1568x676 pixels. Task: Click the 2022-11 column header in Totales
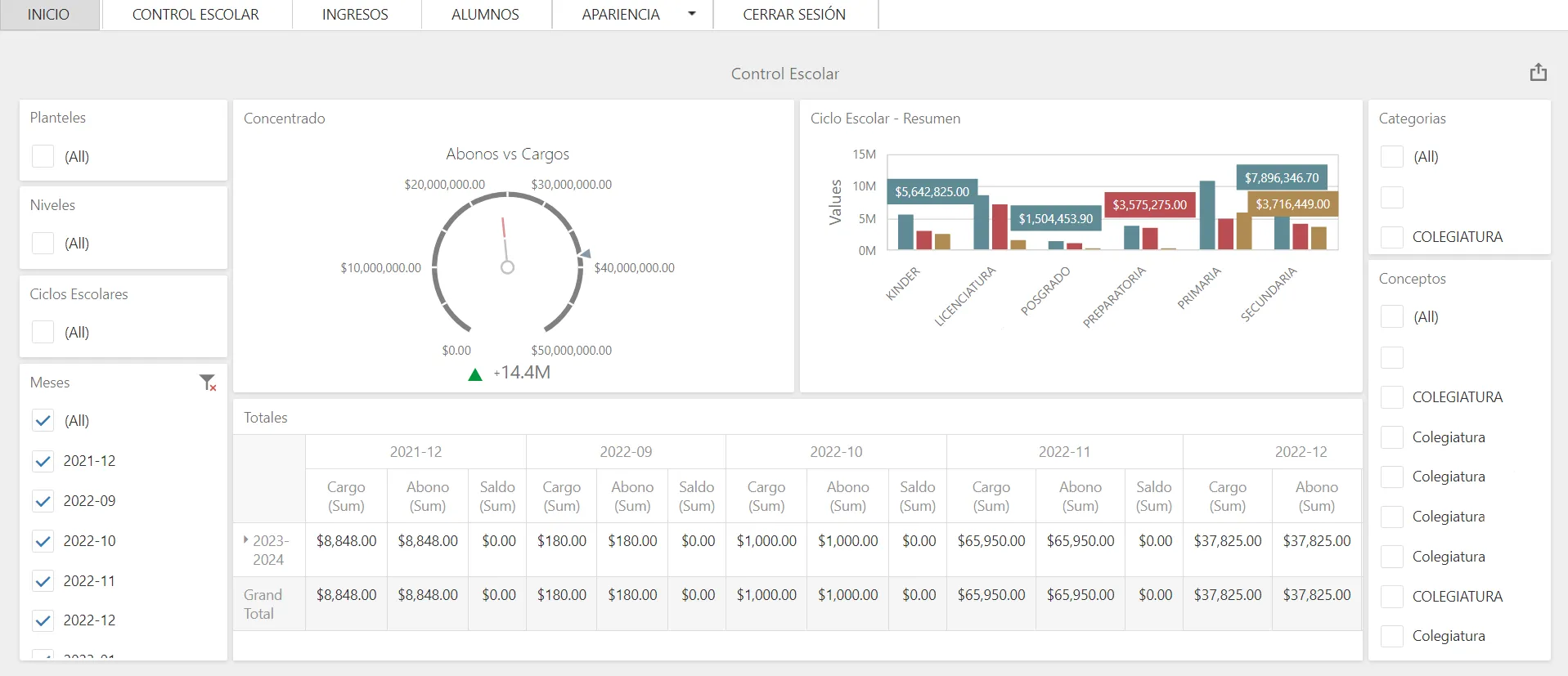(x=1064, y=452)
